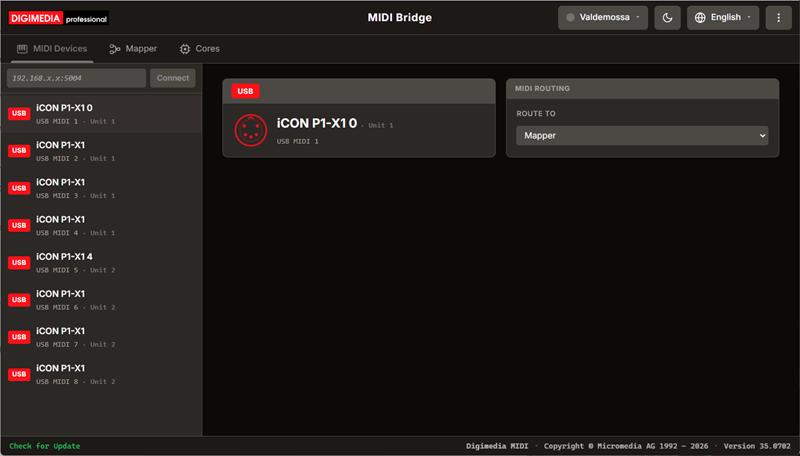Switch to the MIDI Devices tab

tap(52, 49)
